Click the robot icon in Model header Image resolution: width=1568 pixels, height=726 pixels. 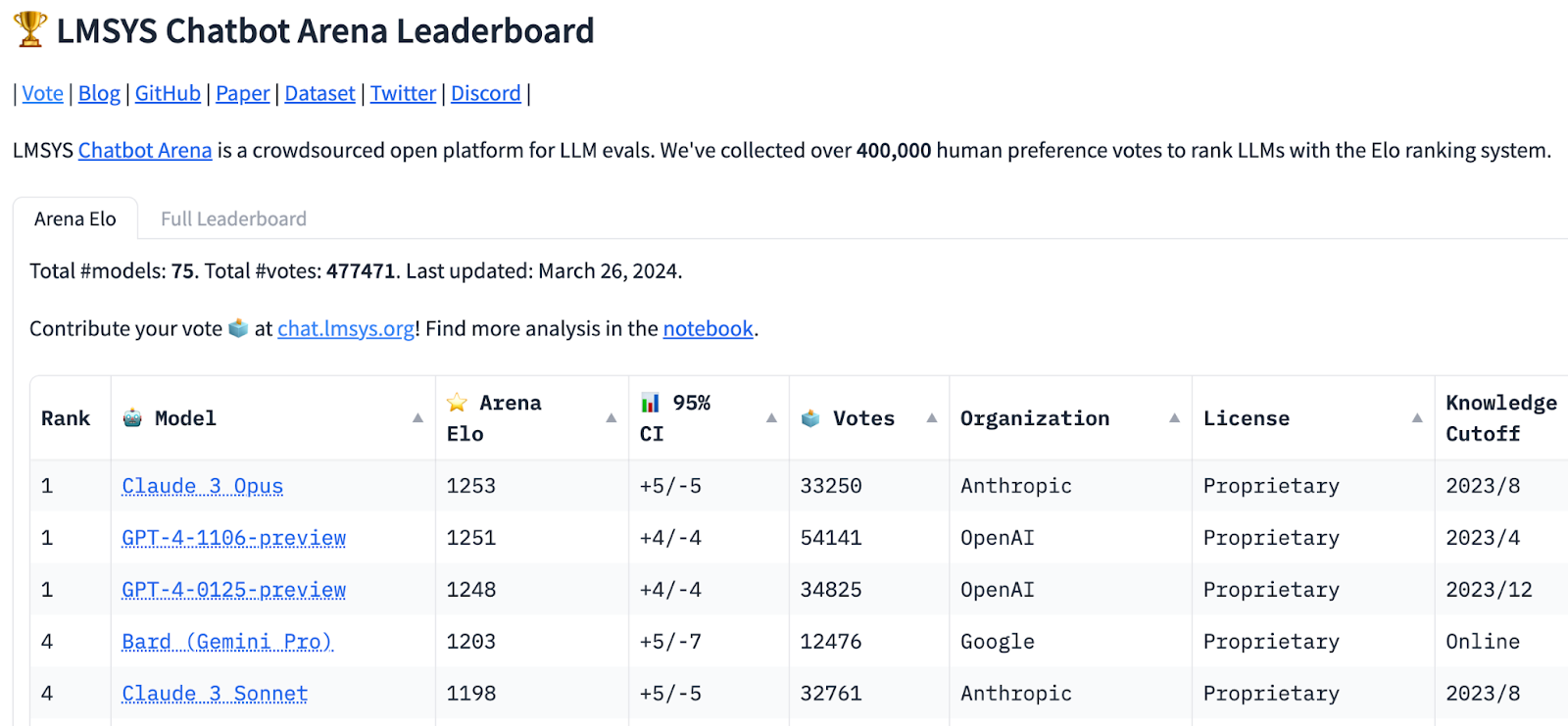(132, 418)
